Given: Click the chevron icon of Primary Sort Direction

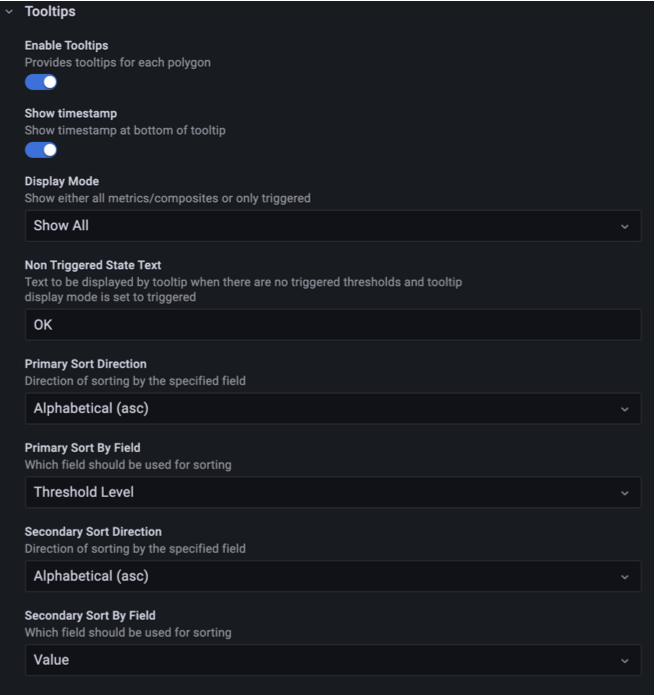Looking at the screenshot, I should [624, 409].
